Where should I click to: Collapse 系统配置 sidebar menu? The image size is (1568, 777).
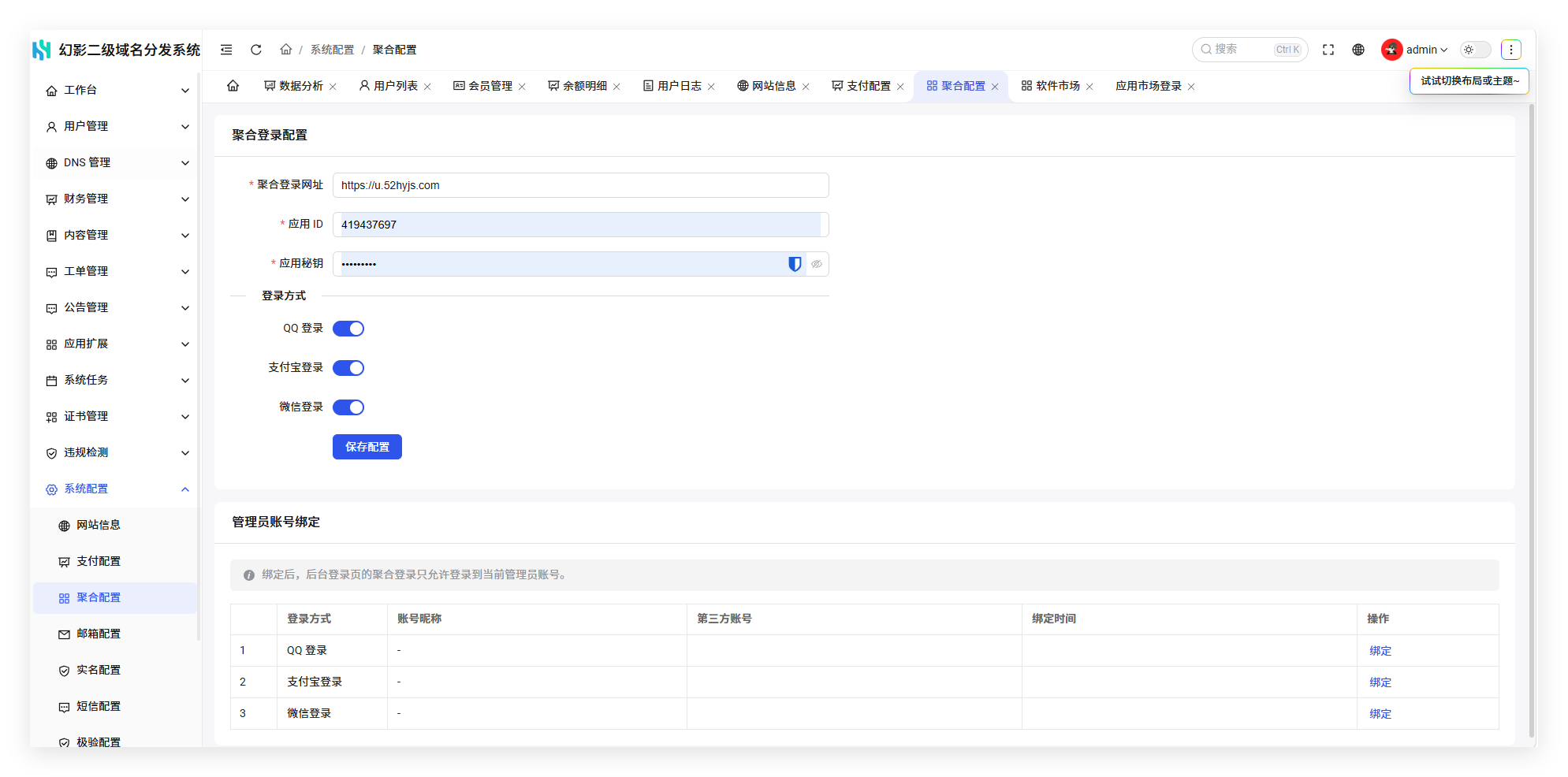117,489
